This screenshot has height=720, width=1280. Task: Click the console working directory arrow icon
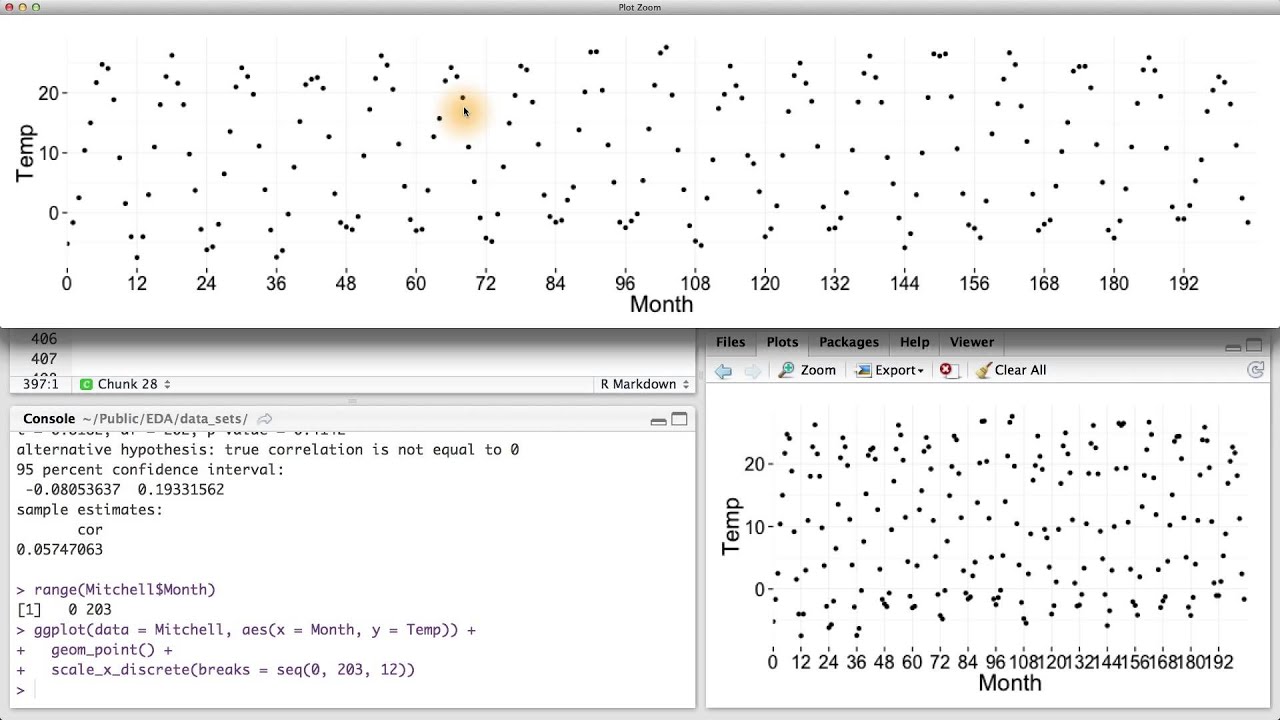pyautogui.click(x=265, y=419)
